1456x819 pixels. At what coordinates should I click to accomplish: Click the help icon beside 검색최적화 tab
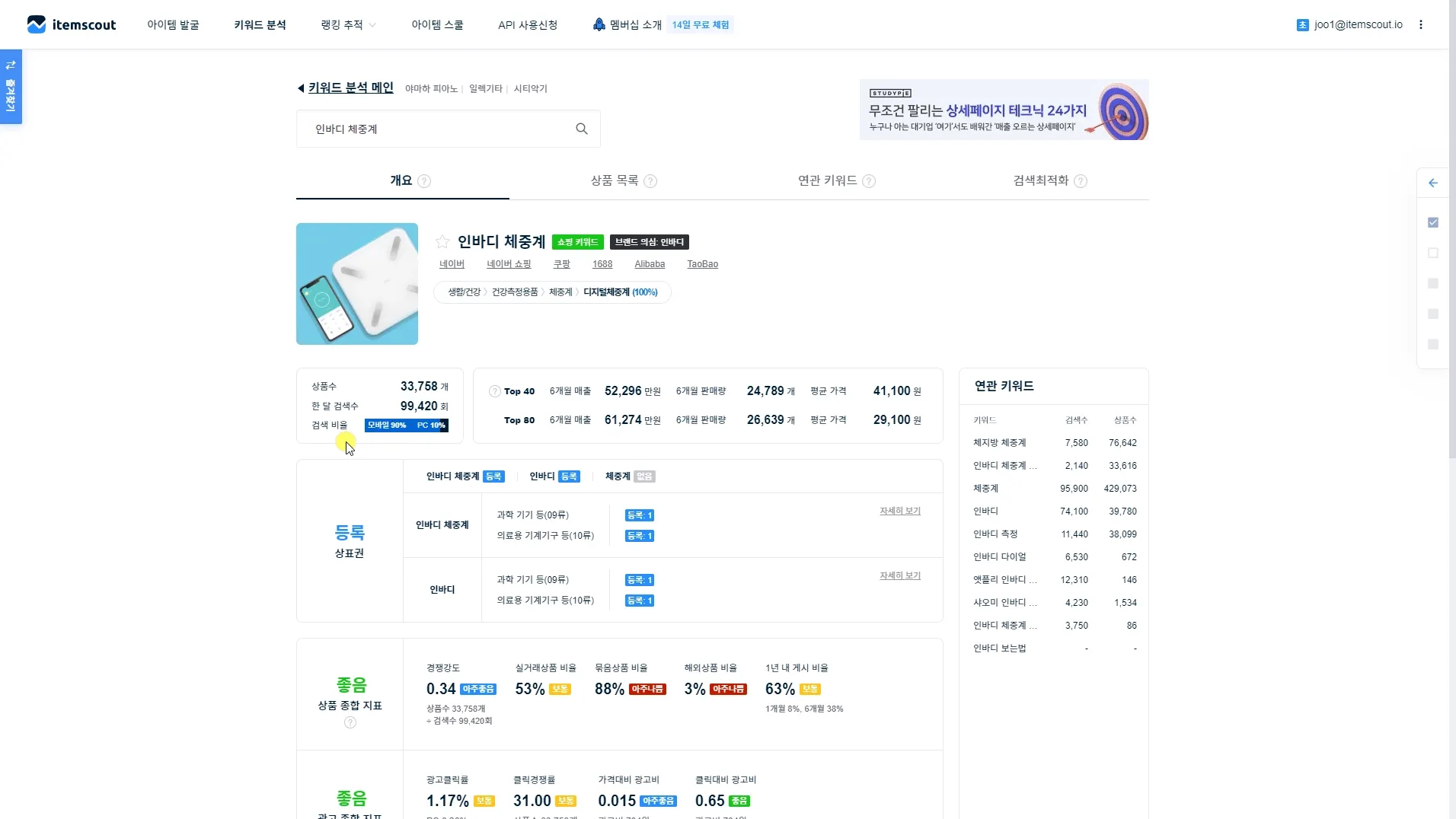[1081, 181]
